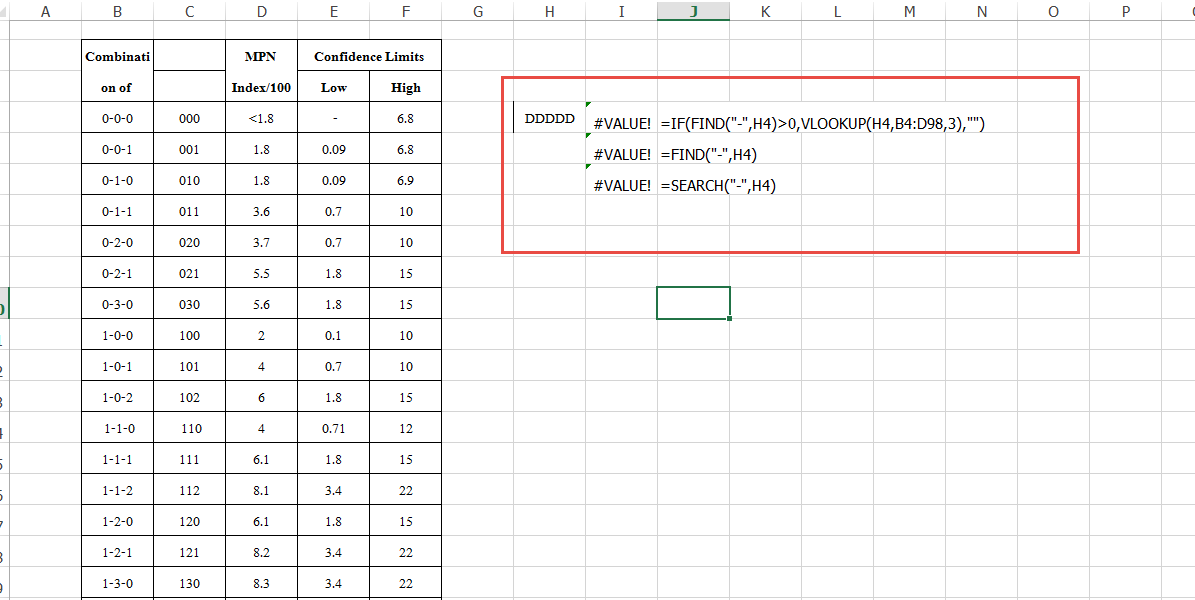Select the 0.1 cell
Screen dimensions: 1195x600
tap(334, 335)
